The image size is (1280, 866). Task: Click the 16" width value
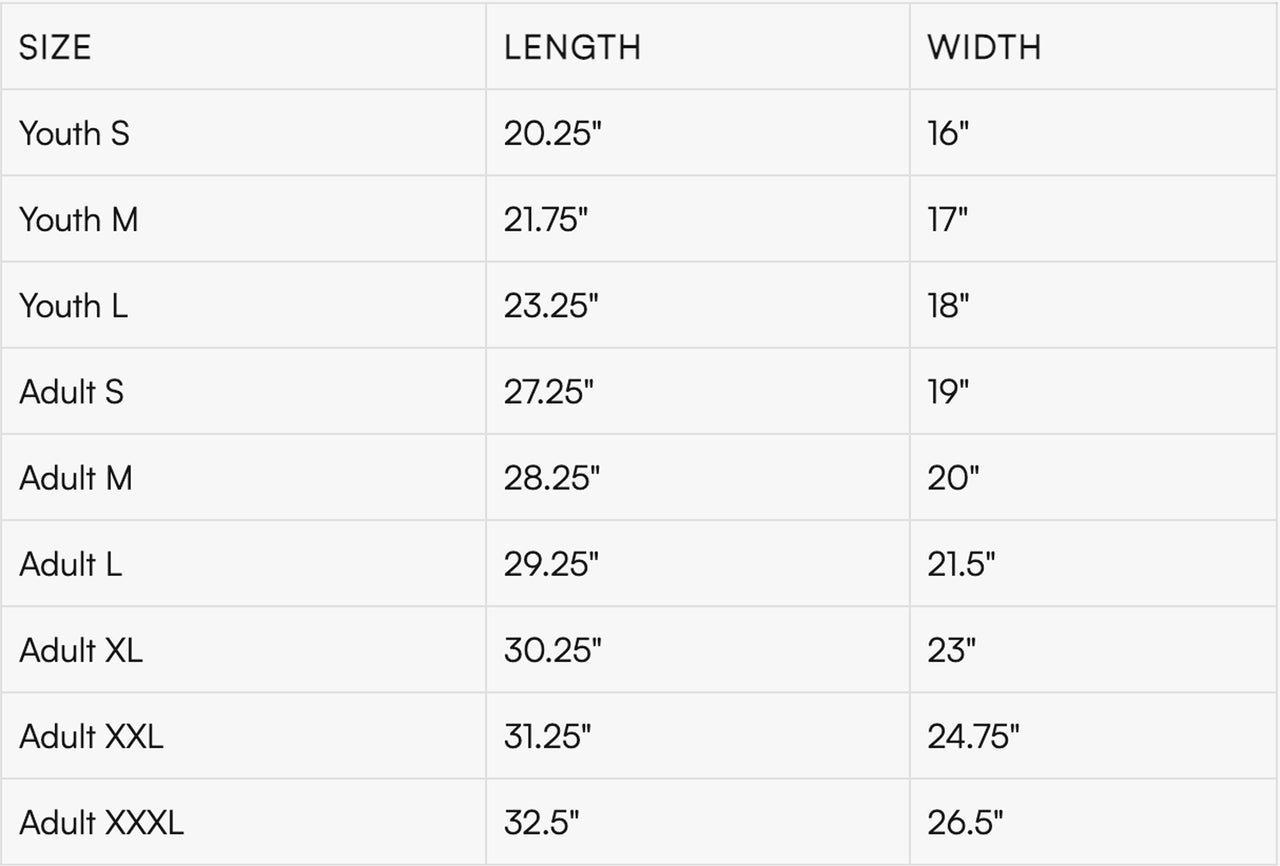point(948,133)
